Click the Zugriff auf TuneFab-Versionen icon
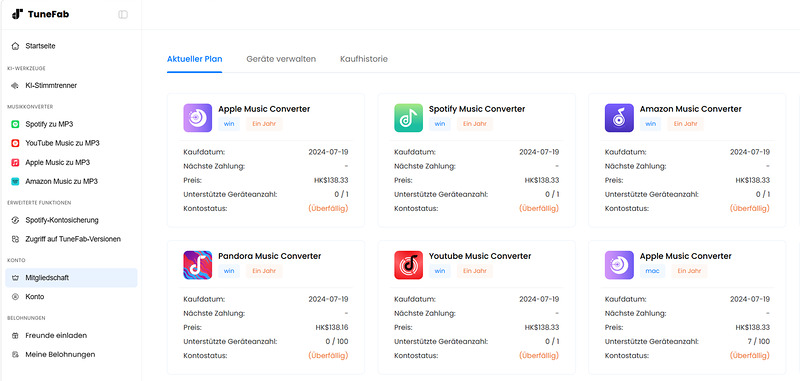 click(x=15, y=239)
